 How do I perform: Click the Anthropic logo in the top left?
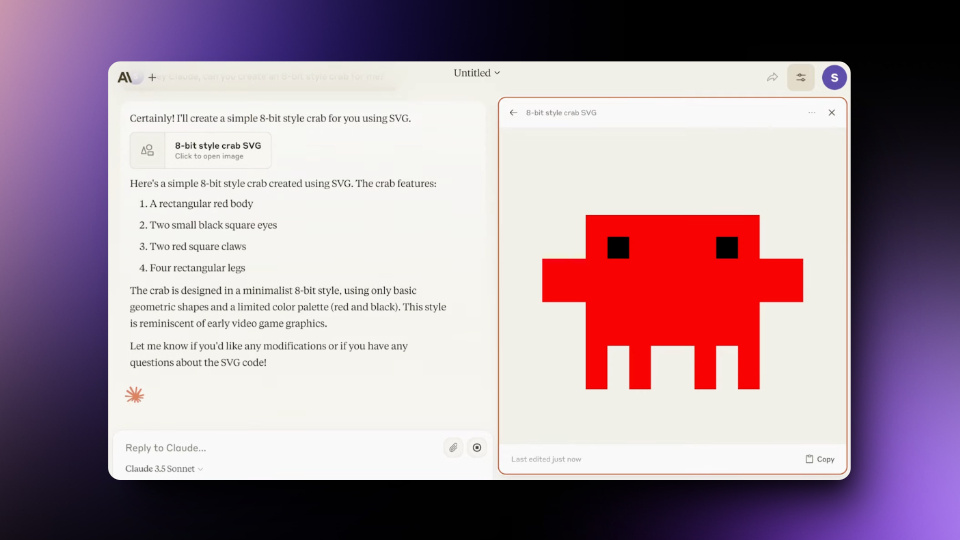tap(125, 77)
